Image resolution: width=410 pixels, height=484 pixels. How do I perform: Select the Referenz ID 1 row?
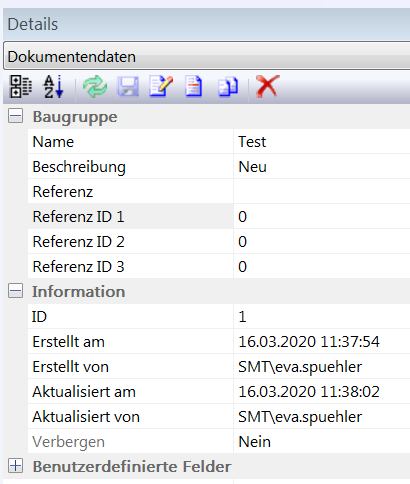pos(219,217)
